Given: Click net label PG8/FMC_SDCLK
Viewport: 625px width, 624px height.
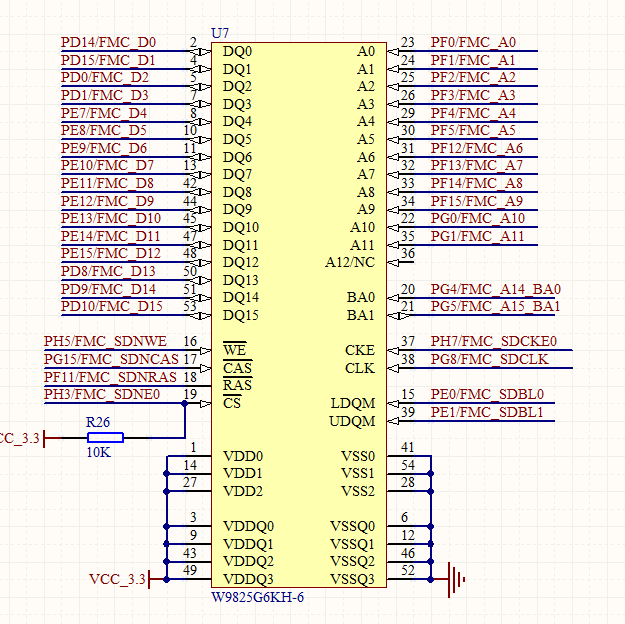Looking at the screenshot, I should point(489,360).
